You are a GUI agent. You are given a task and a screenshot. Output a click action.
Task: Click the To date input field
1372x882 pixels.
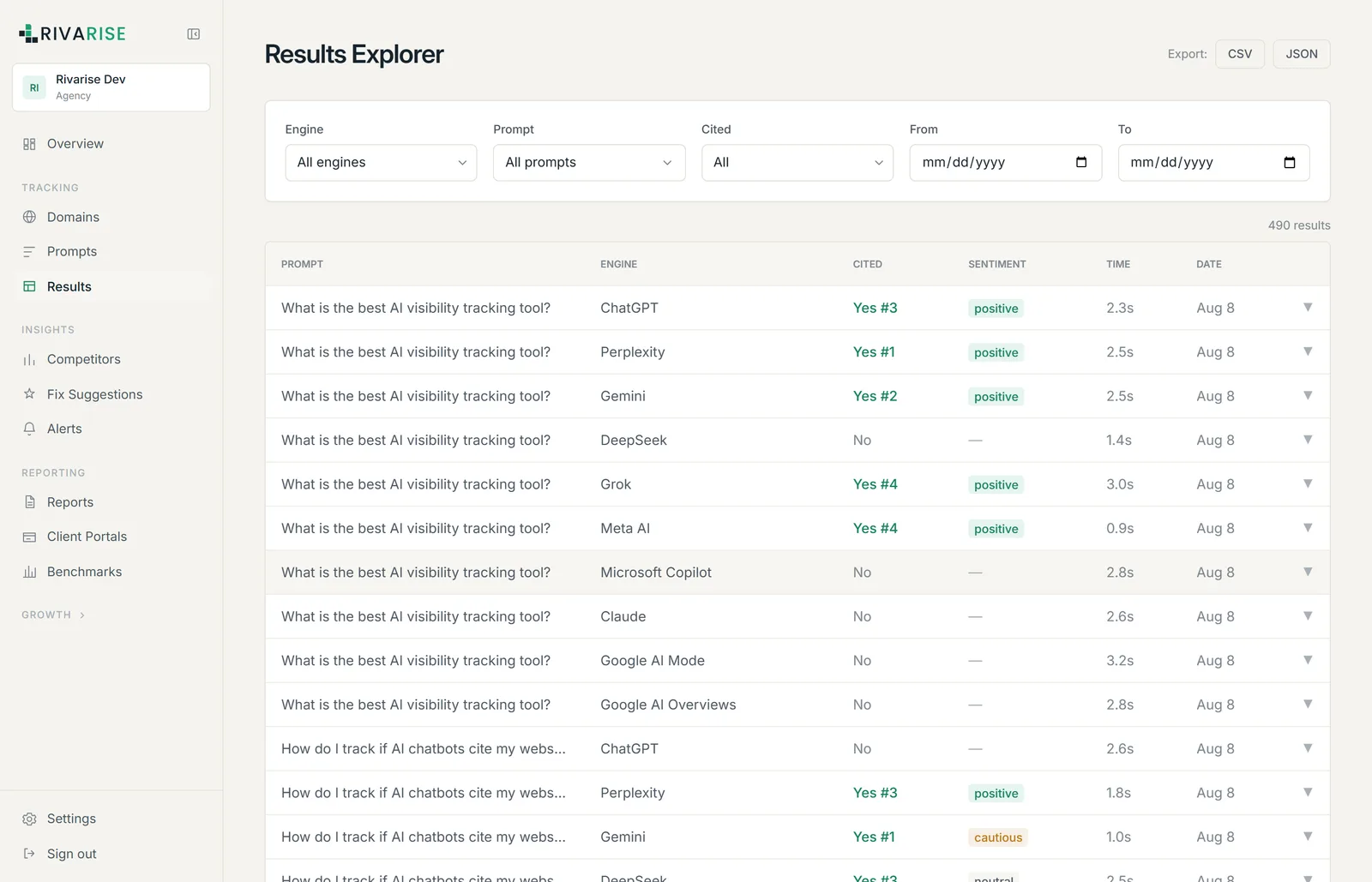(1214, 162)
